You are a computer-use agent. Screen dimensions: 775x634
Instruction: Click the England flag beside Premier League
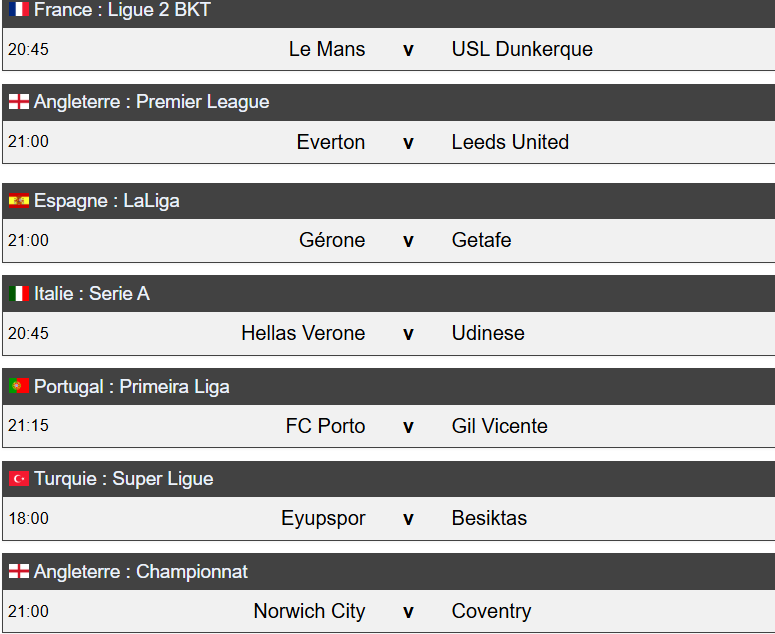point(19,102)
